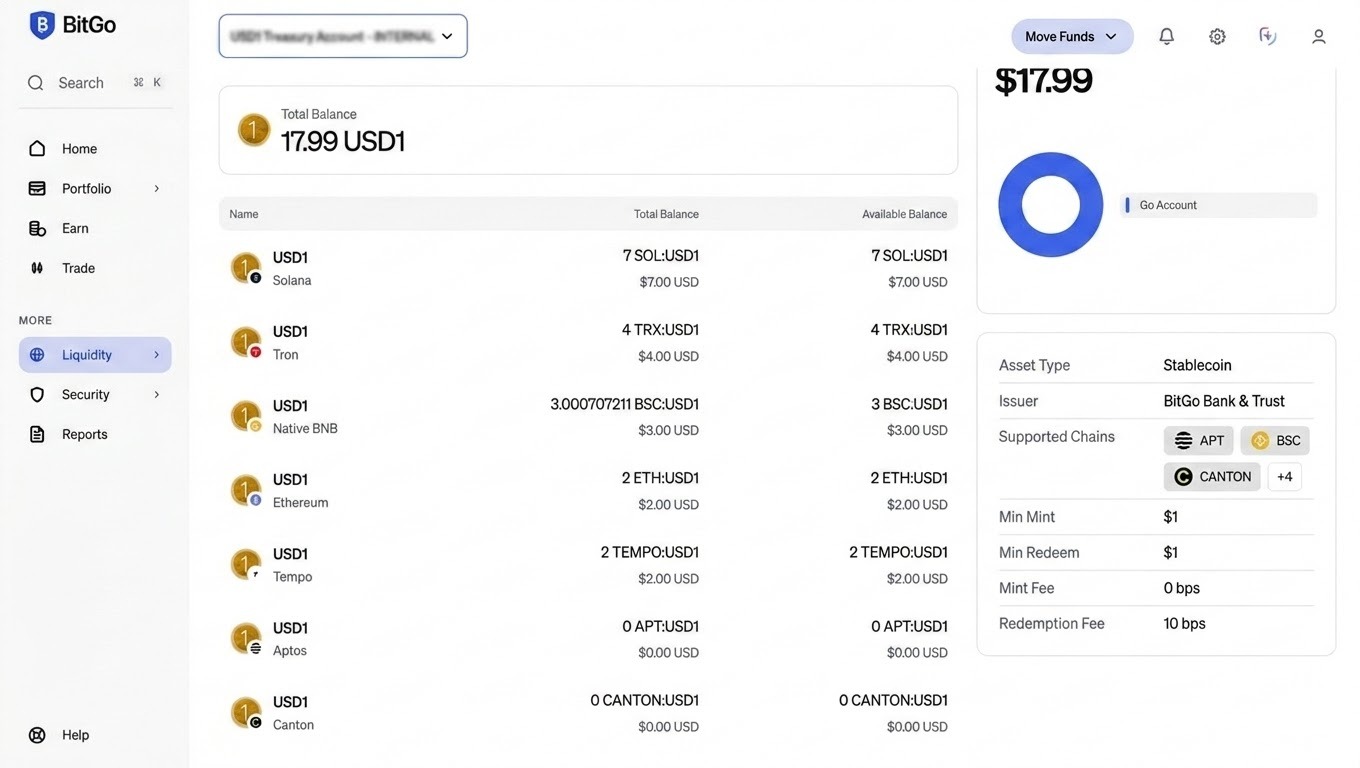Click the Reports document icon

click(x=37, y=434)
